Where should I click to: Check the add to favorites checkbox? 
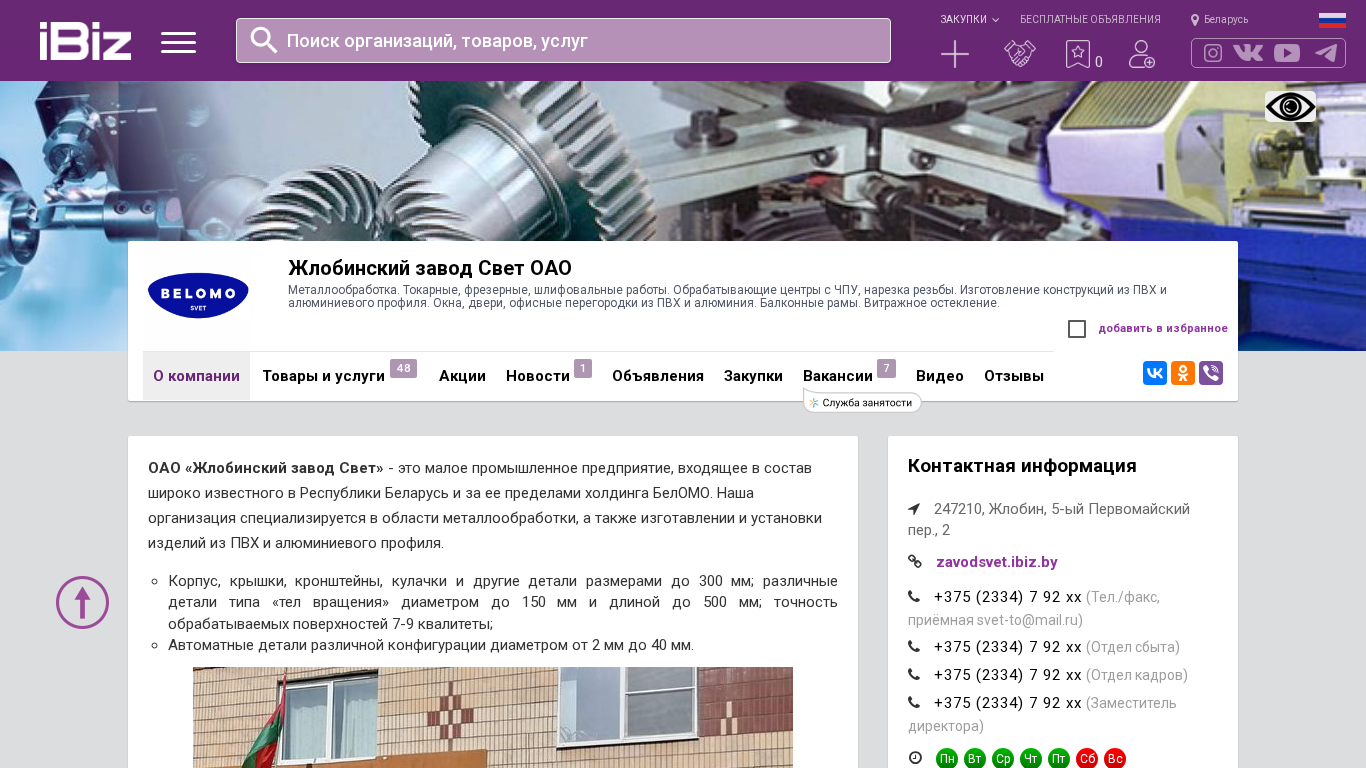click(1077, 329)
